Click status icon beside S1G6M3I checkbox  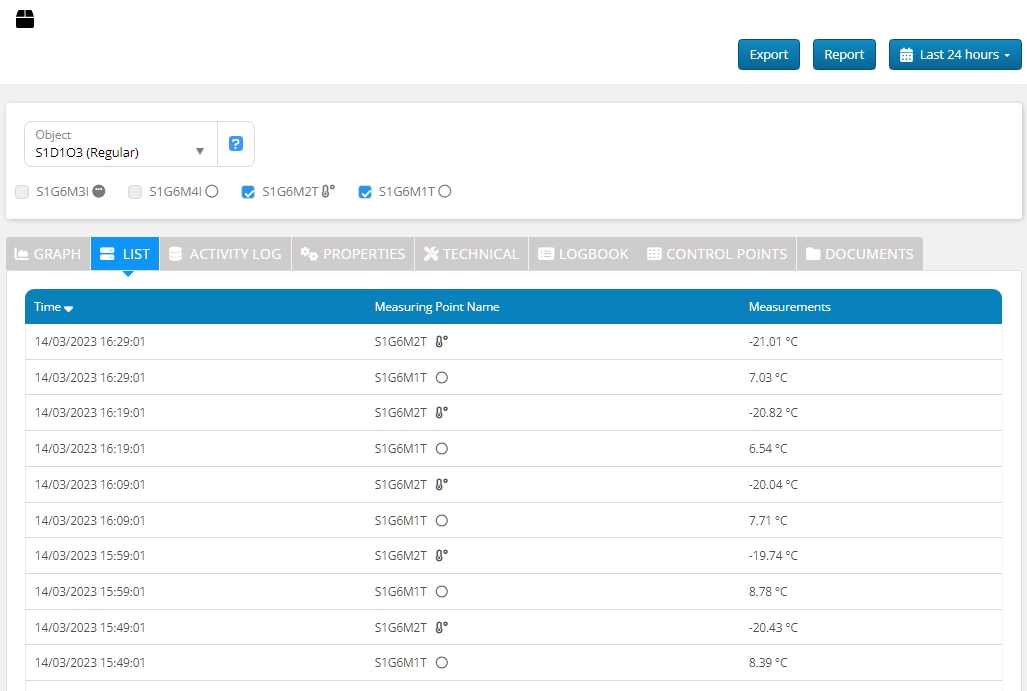tap(99, 192)
